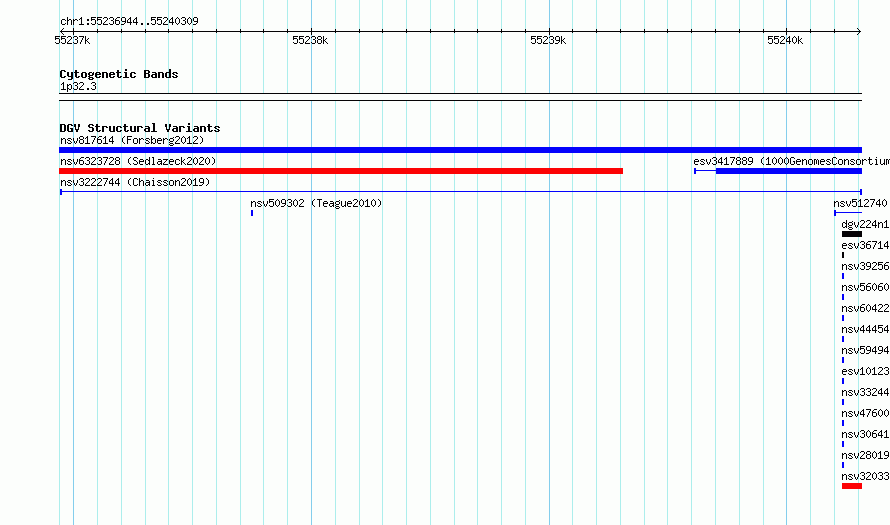This screenshot has width=890, height=525.
Task: Open the nsv44454 variant label
Action: click(x=866, y=329)
